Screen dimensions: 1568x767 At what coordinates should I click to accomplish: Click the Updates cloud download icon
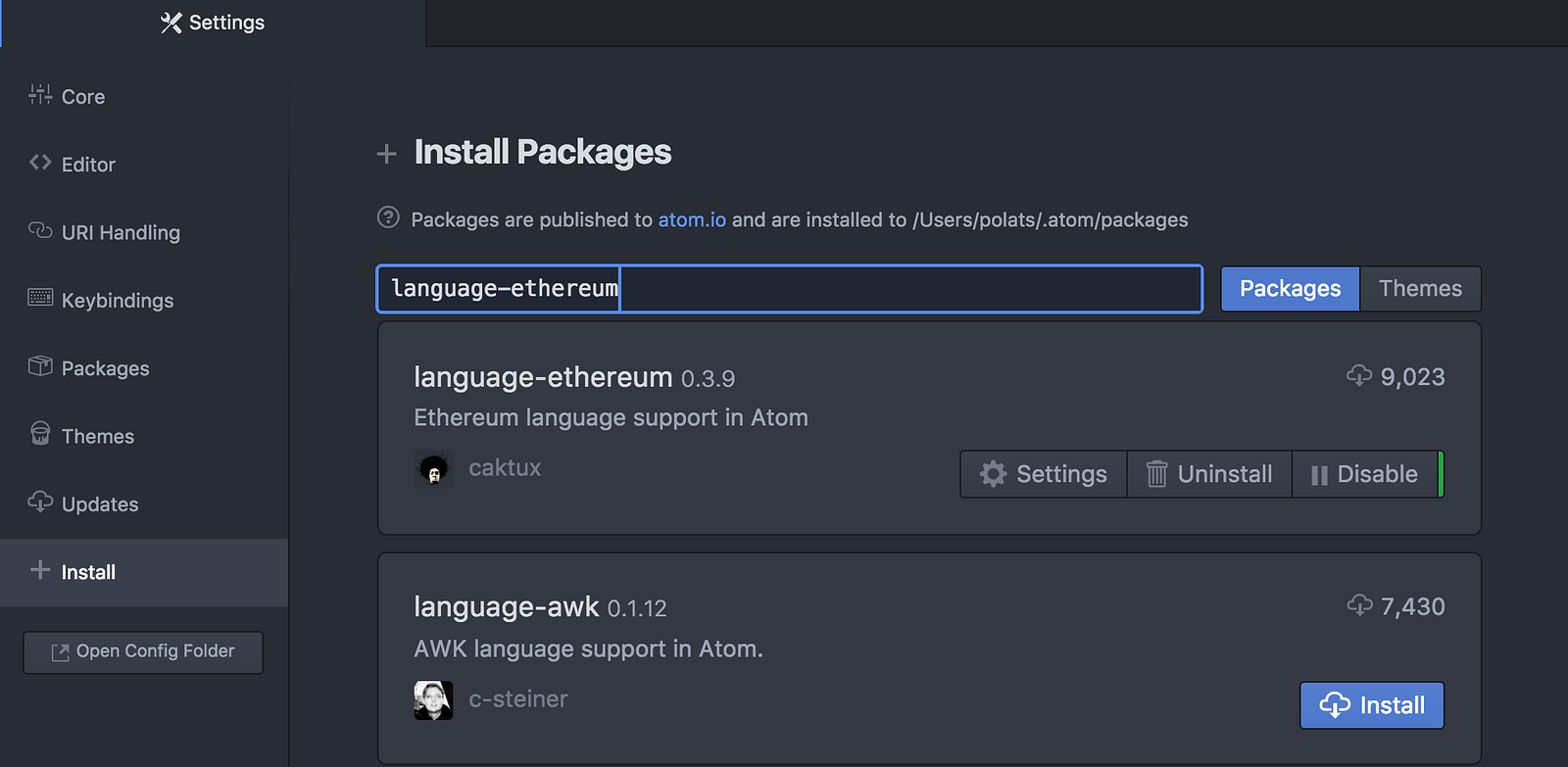coord(40,502)
